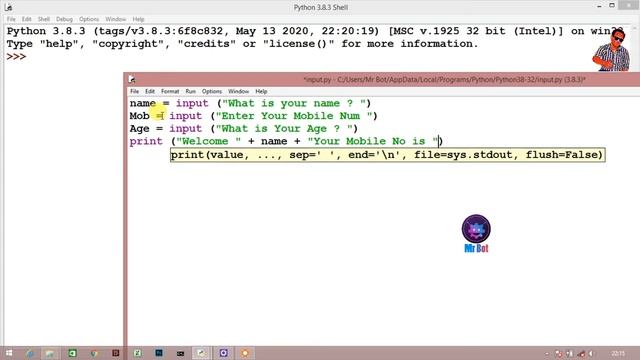This screenshot has height=360, width=640.
Task: Click the input.py editor window title icon
Action: tap(132, 79)
